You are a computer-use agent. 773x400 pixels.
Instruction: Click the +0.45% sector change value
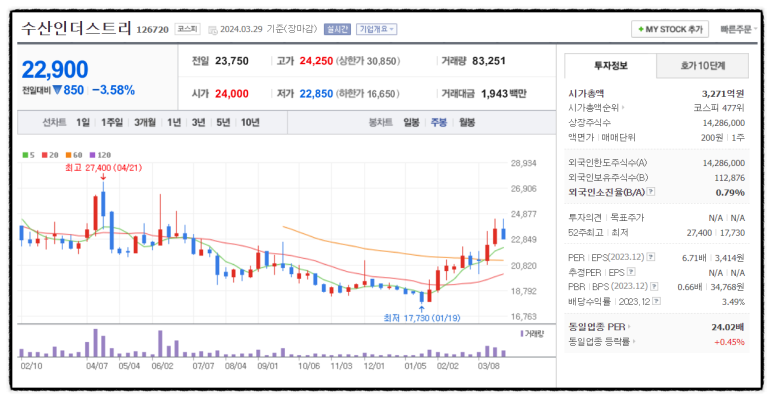[731, 341]
